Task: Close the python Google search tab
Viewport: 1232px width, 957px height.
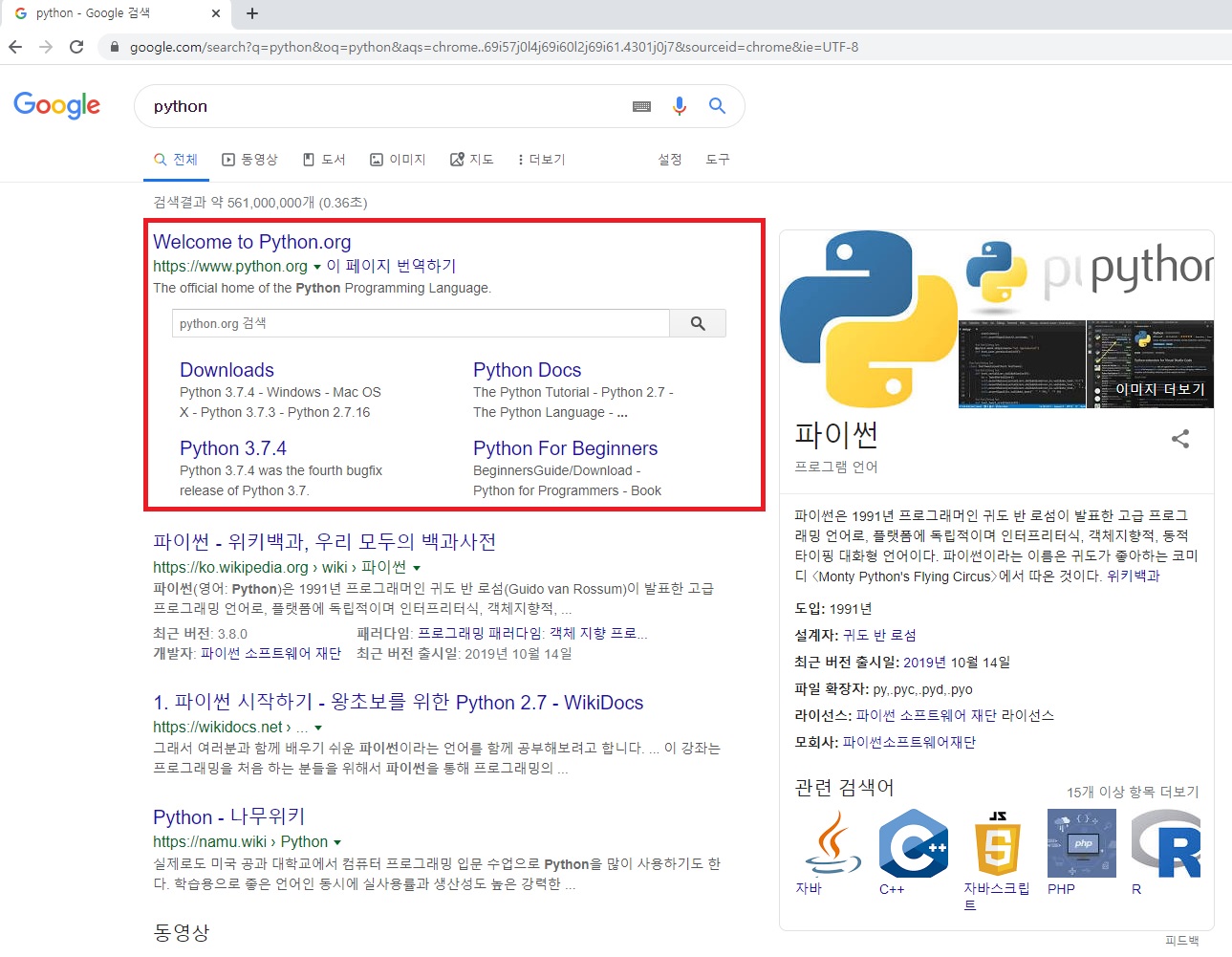Action: click(216, 13)
